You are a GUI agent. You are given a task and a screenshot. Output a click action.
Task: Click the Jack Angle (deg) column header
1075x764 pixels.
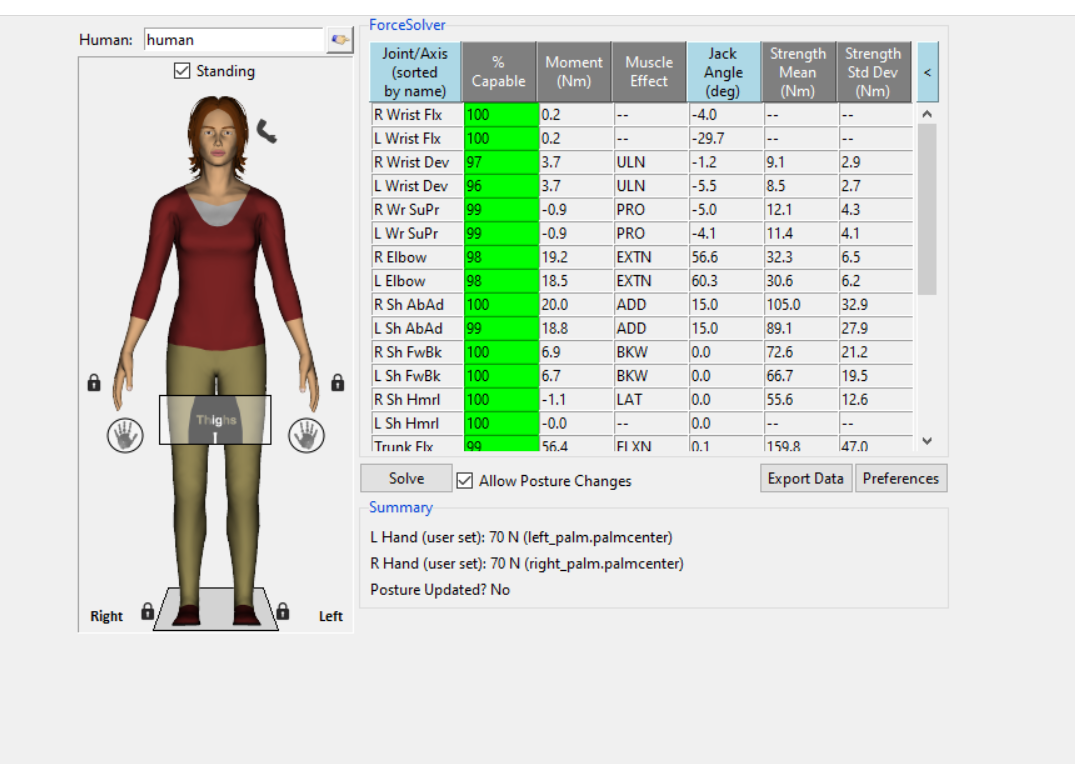[723, 72]
